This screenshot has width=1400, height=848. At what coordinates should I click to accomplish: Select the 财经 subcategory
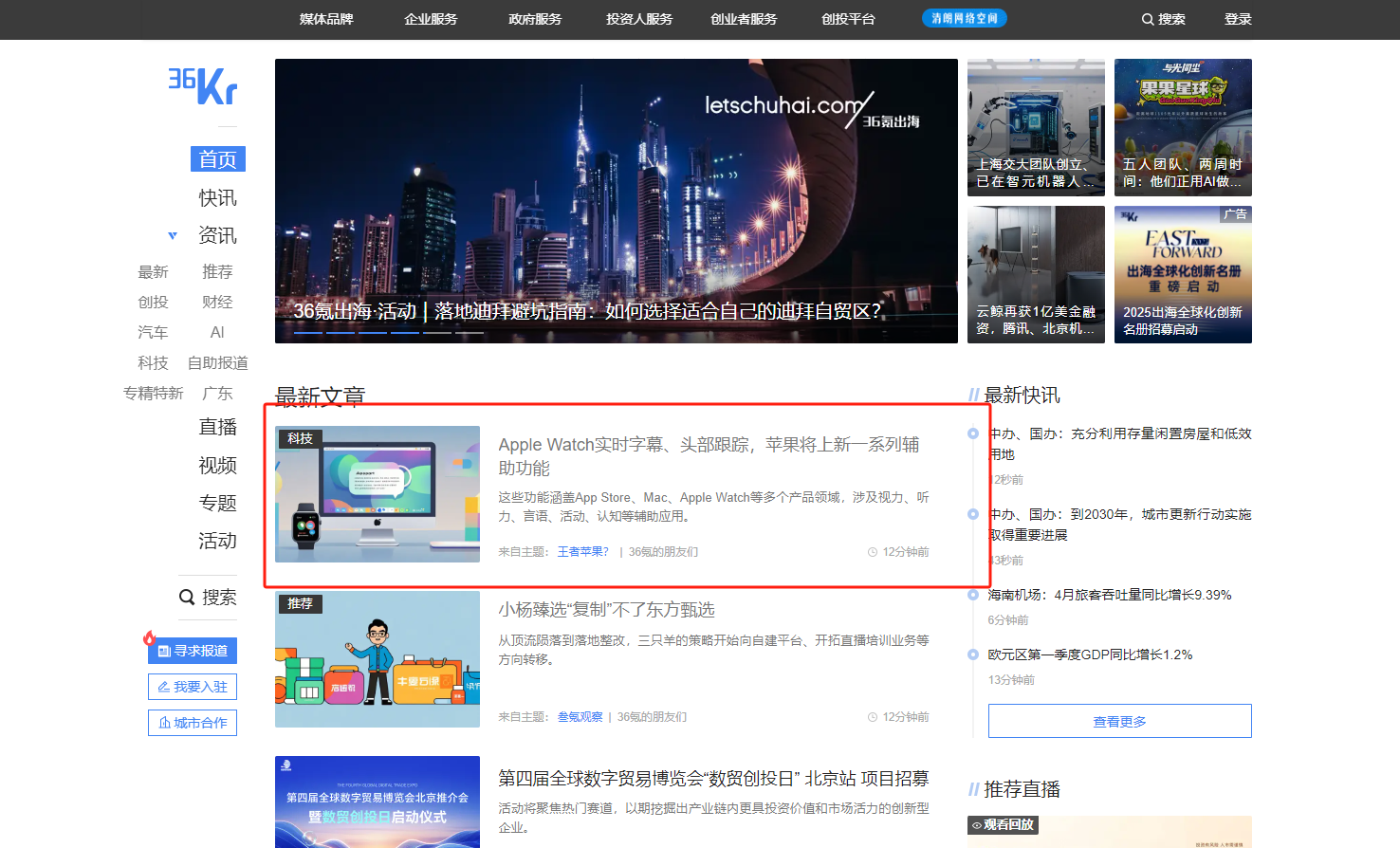pos(217,303)
